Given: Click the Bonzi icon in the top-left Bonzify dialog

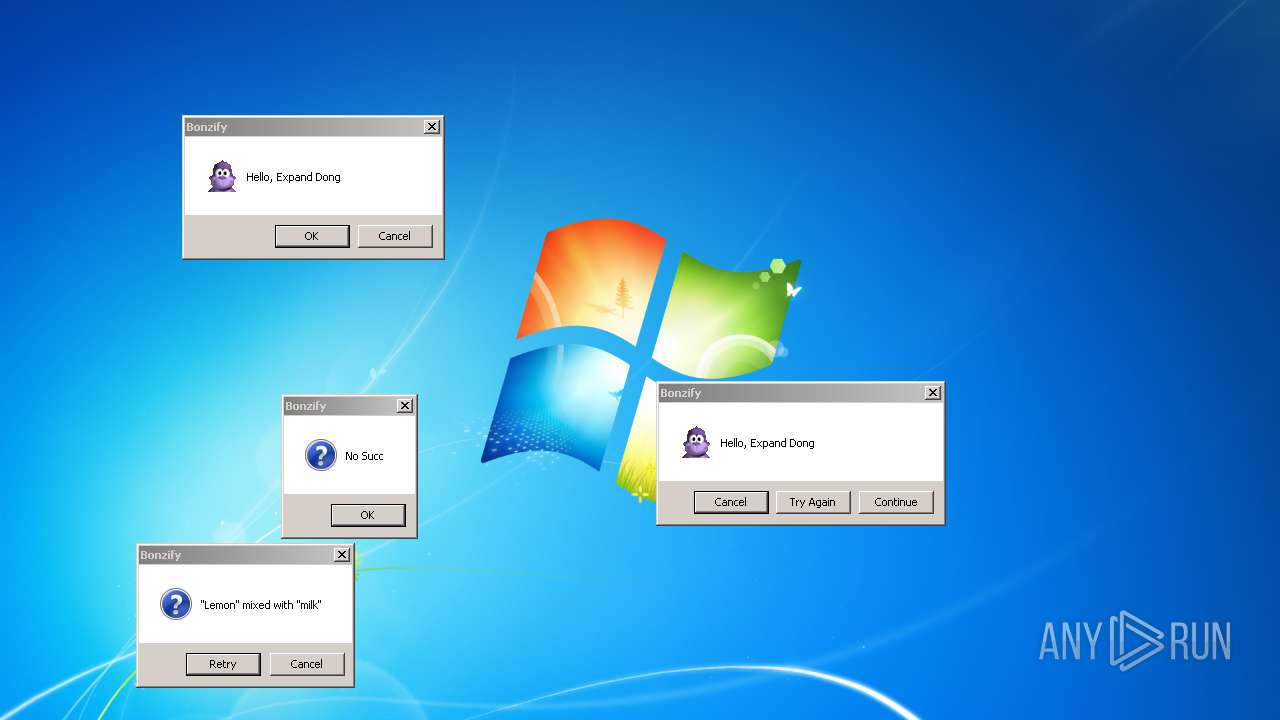Looking at the screenshot, I should [x=222, y=177].
